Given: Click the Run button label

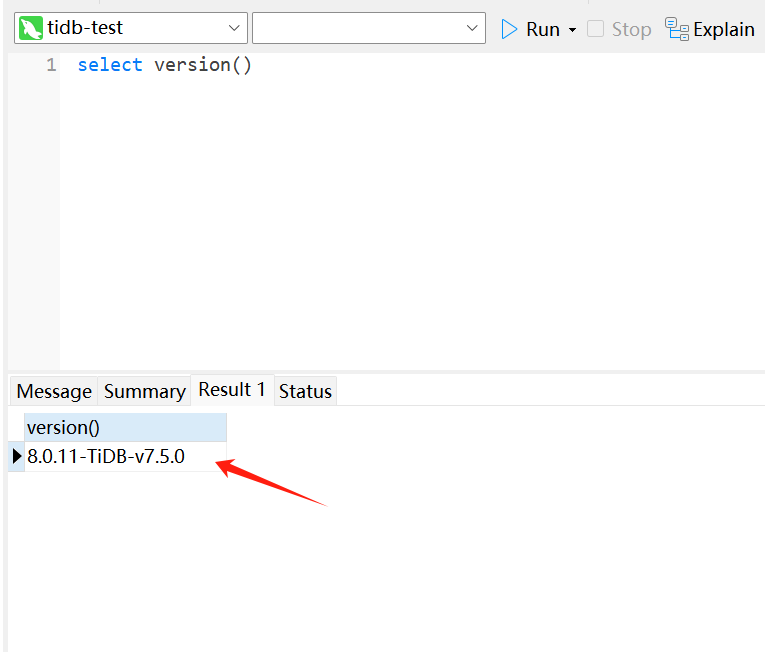Looking at the screenshot, I should [x=543, y=29].
